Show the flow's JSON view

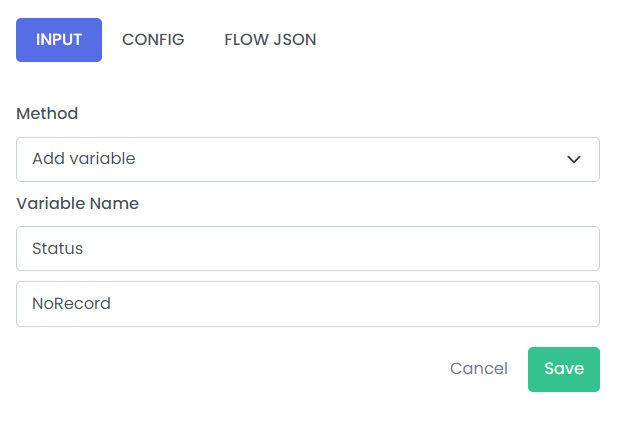[270, 40]
